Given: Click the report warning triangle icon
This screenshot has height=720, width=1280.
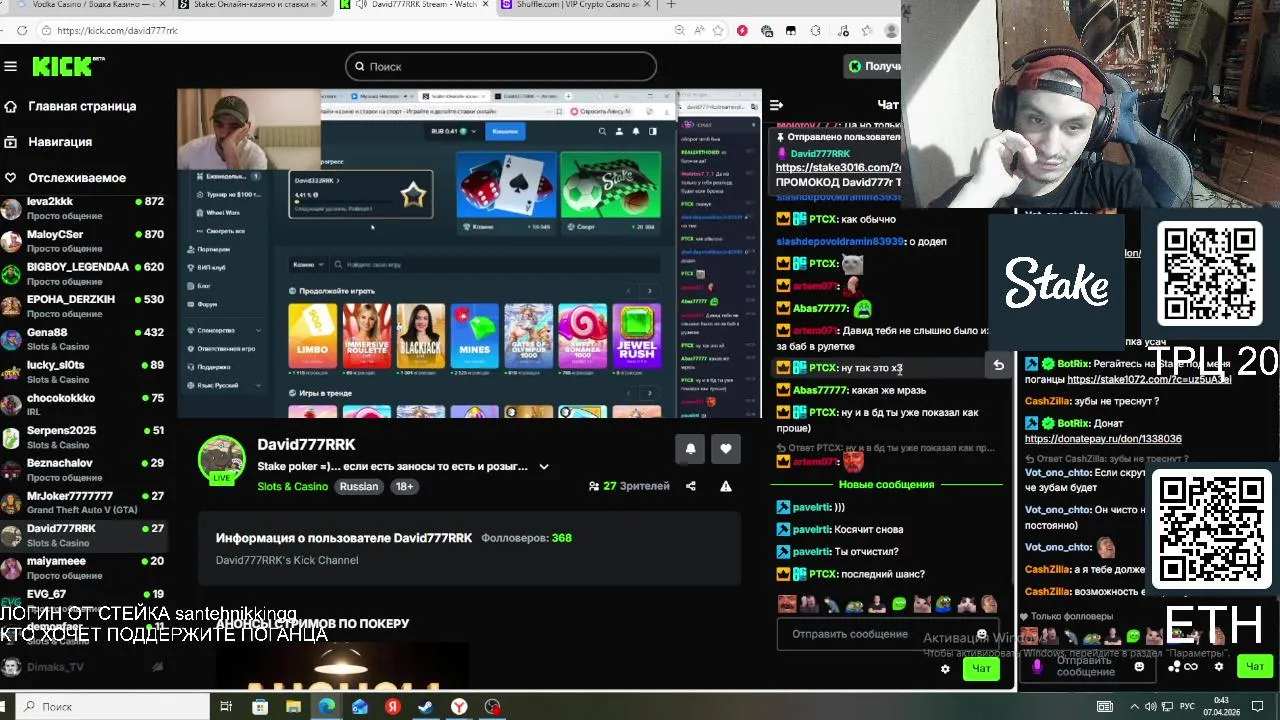Looking at the screenshot, I should (726, 486).
